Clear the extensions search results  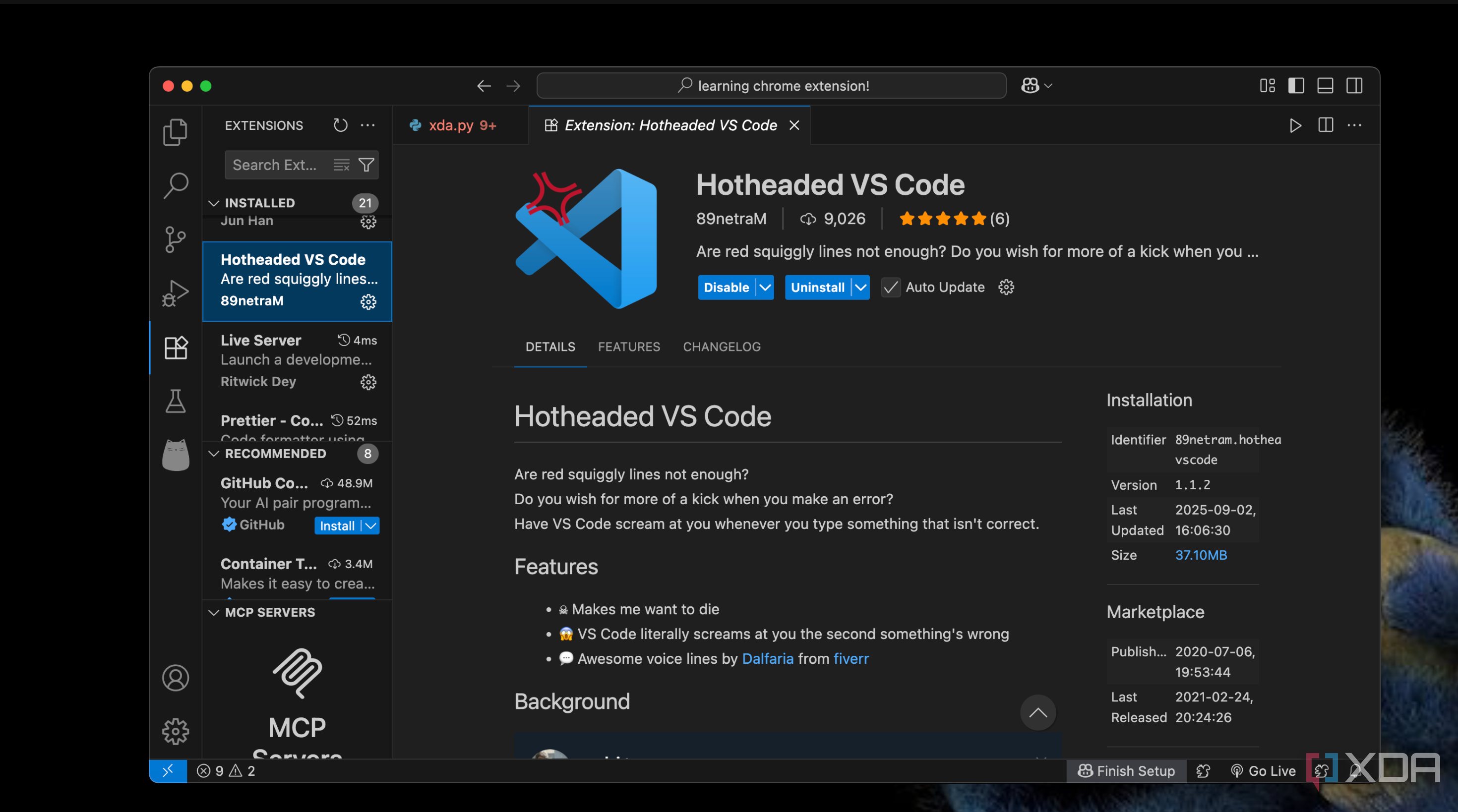coord(341,165)
